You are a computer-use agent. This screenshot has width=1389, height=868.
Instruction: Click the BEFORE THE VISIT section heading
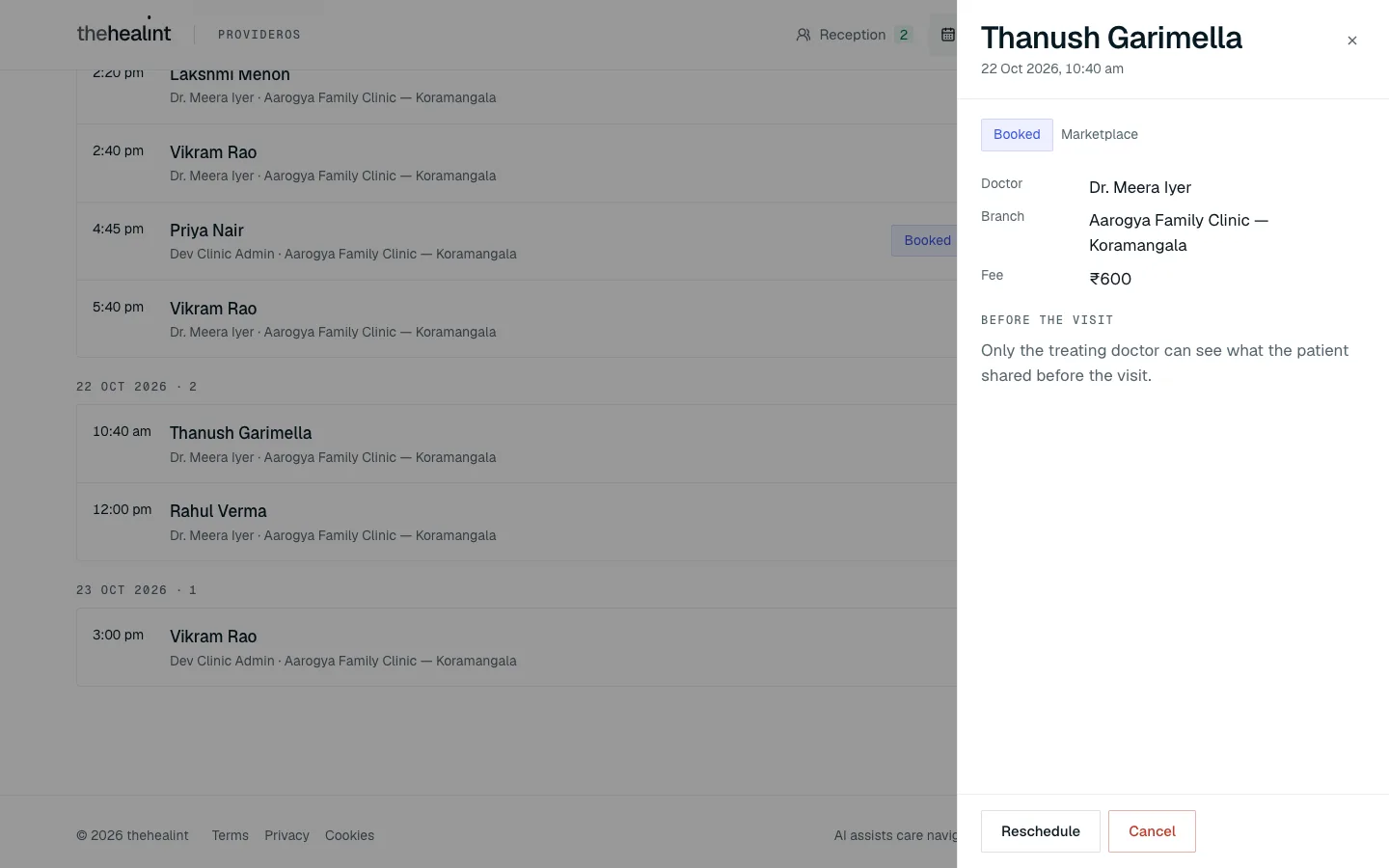tap(1047, 320)
